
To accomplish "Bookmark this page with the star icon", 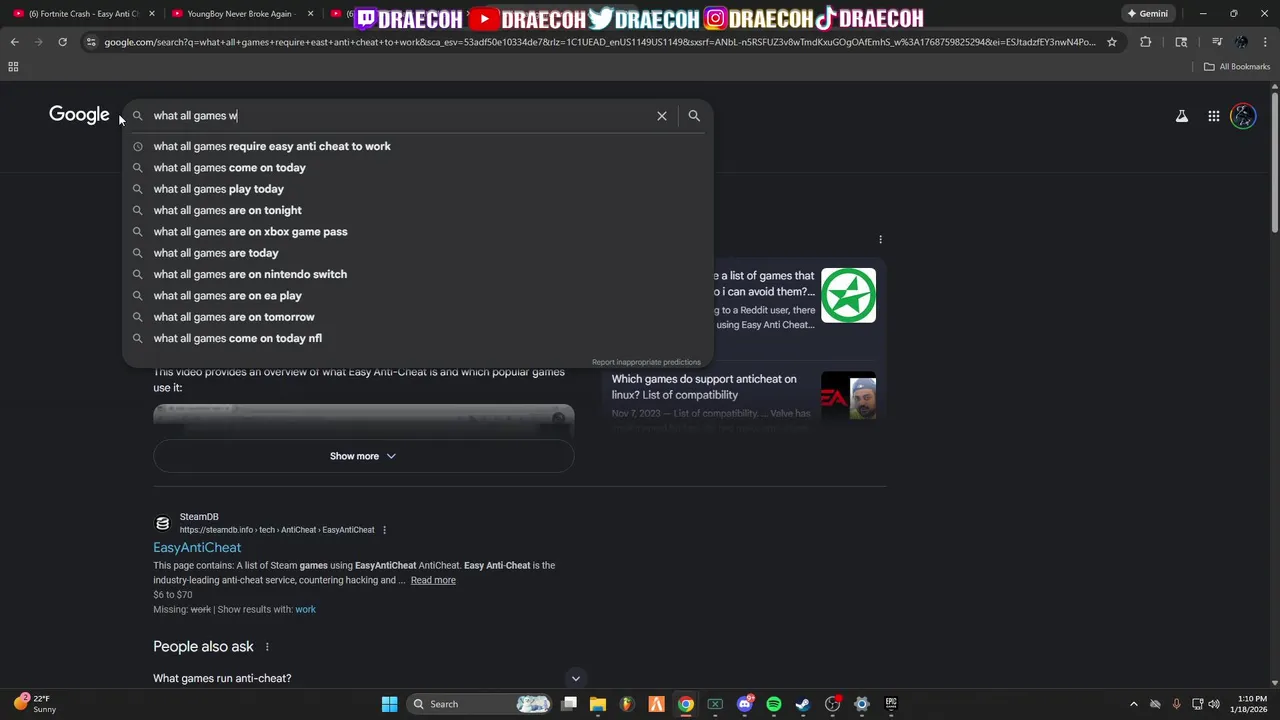I will click(x=1111, y=42).
